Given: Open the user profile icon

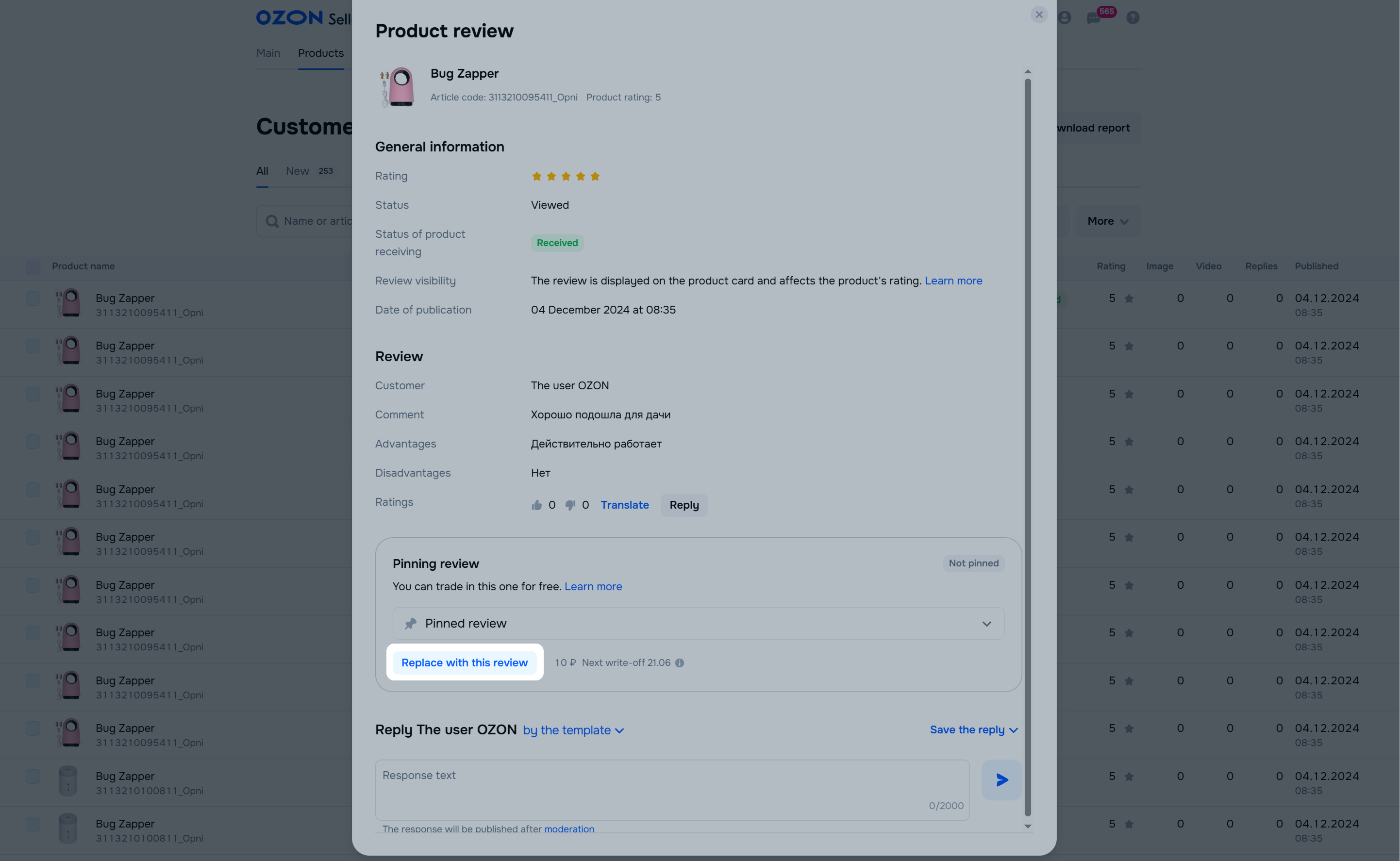Looking at the screenshot, I should [1065, 17].
